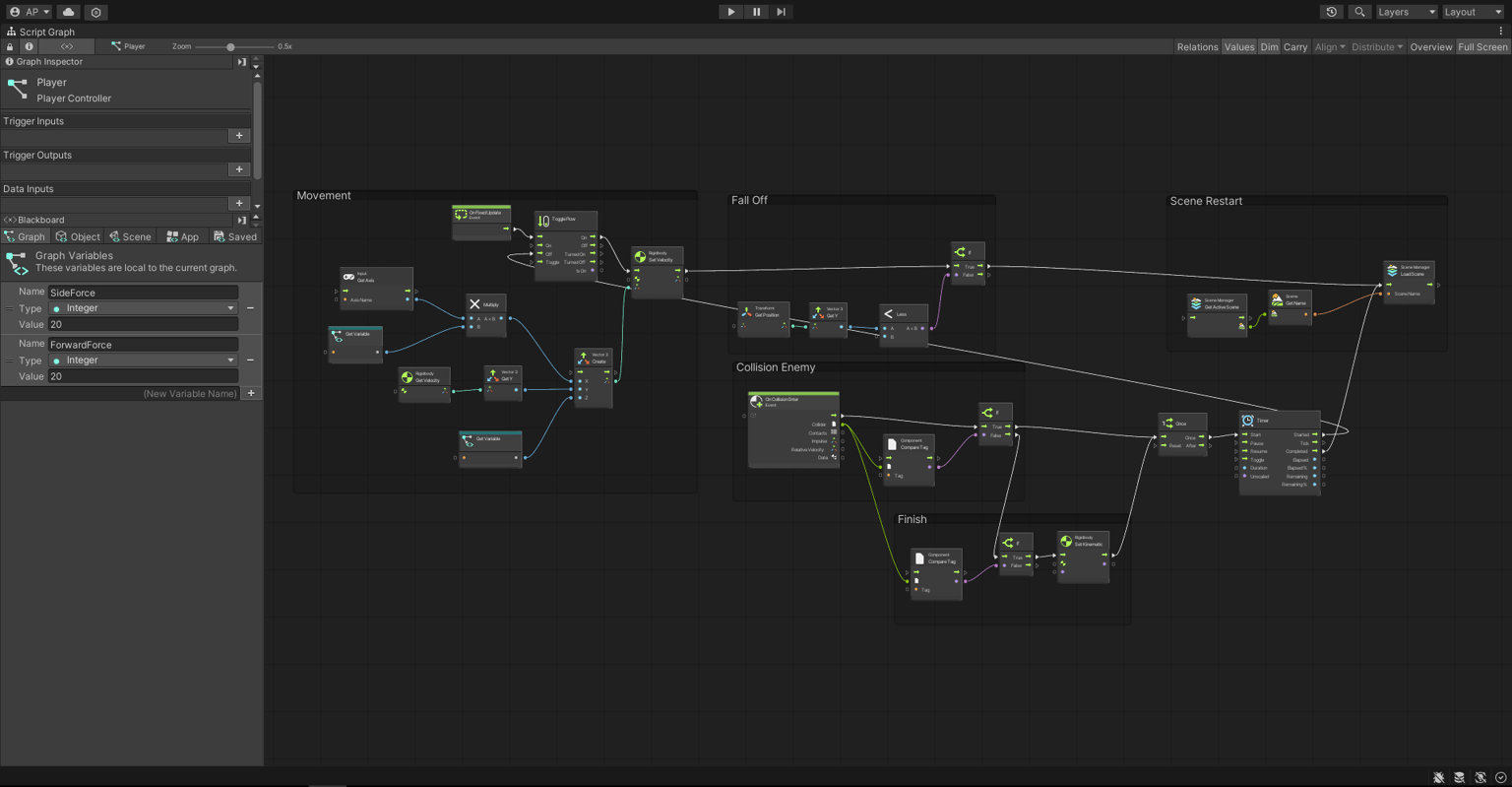This screenshot has height=787, width=1512.
Task: Start Play mode
Action: [730, 12]
